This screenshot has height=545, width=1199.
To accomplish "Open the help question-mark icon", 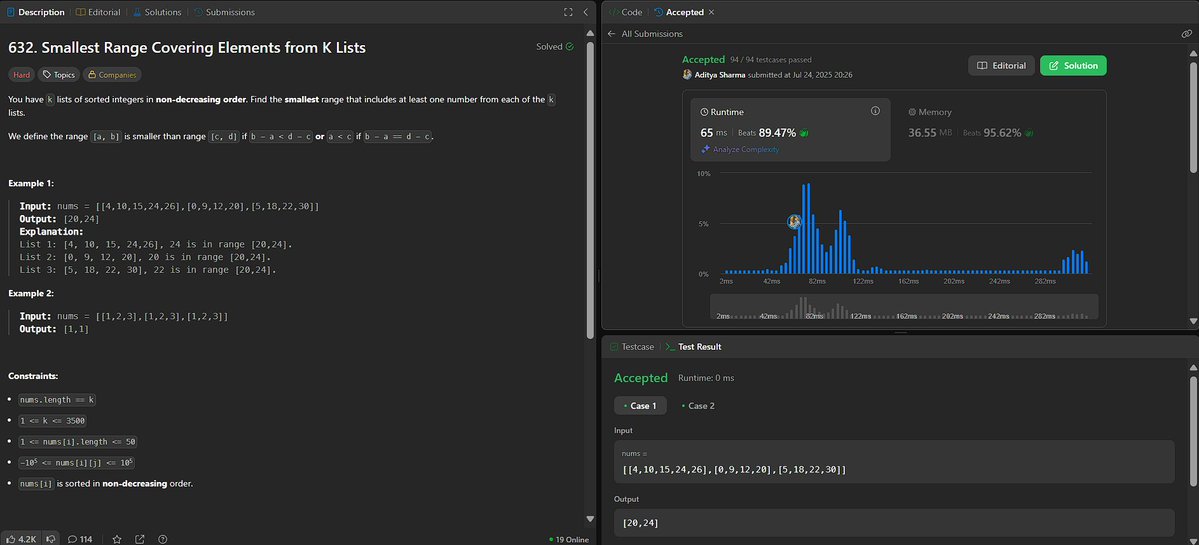I will click(x=163, y=539).
